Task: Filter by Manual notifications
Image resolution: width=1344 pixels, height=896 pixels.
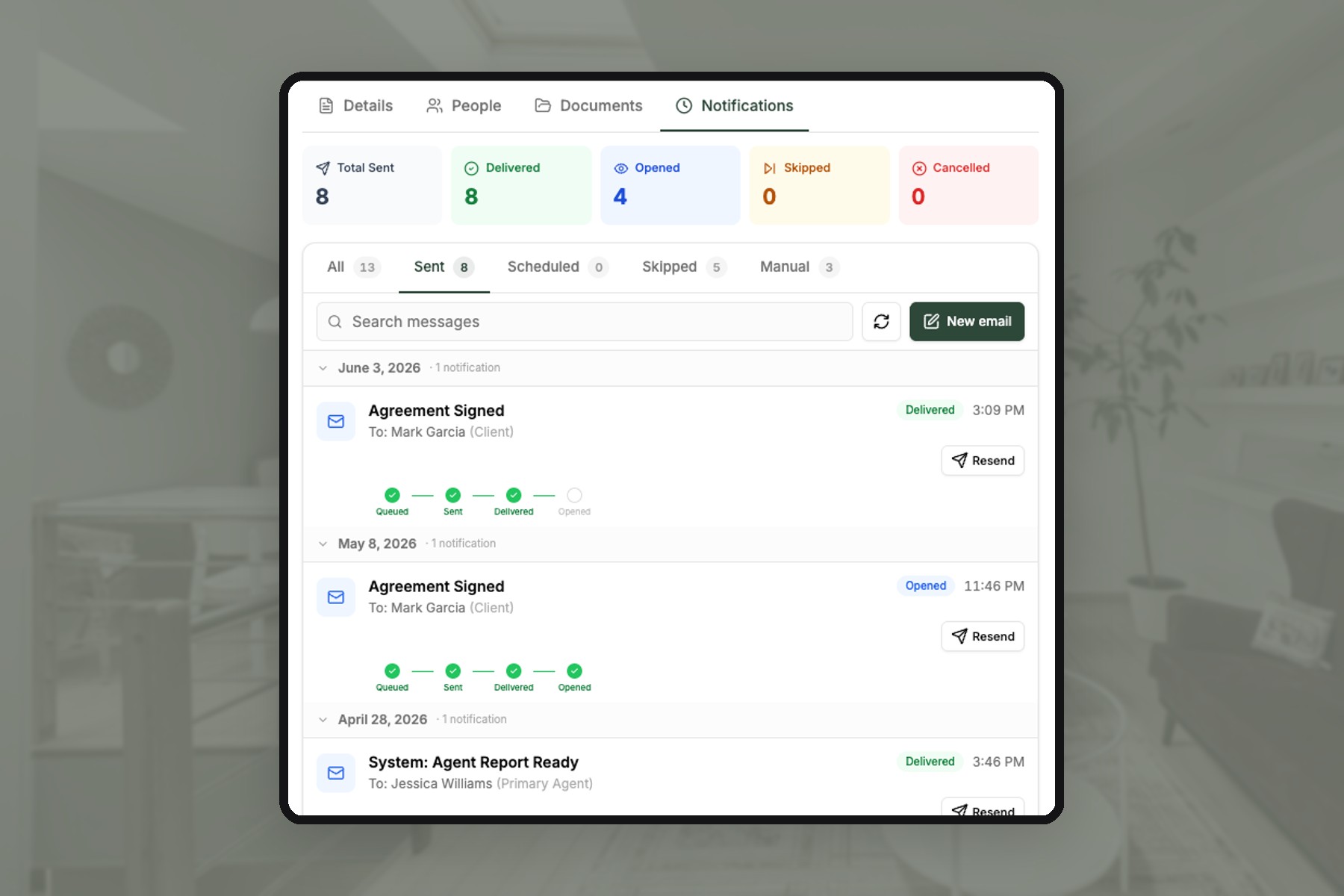Action: pyautogui.click(x=800, y=267)
